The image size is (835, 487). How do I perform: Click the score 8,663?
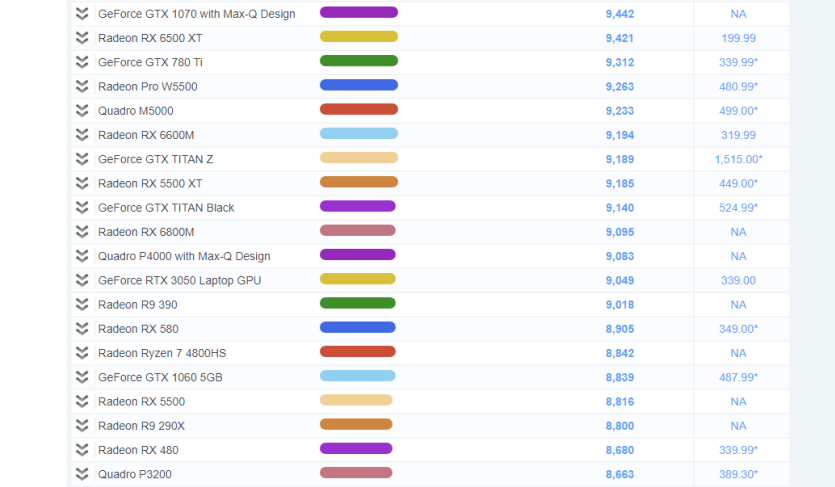[620, 474]
